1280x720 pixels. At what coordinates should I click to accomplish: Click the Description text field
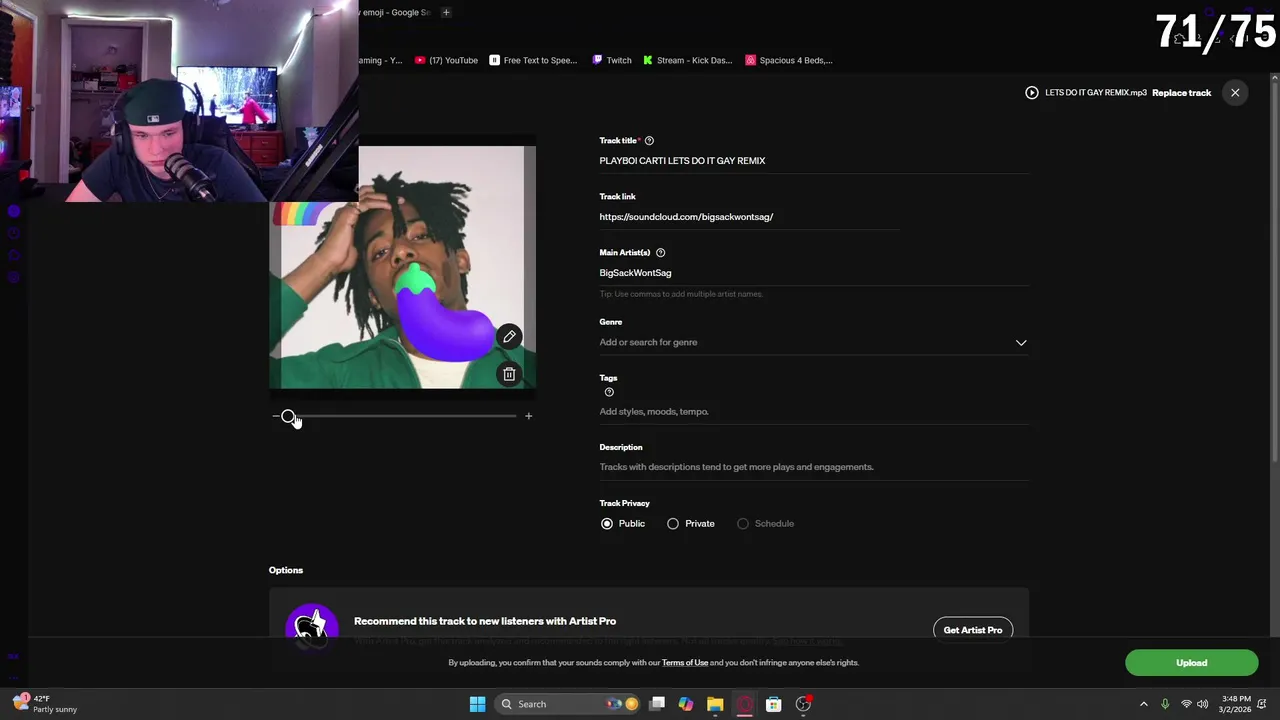(x=813, y=467)
